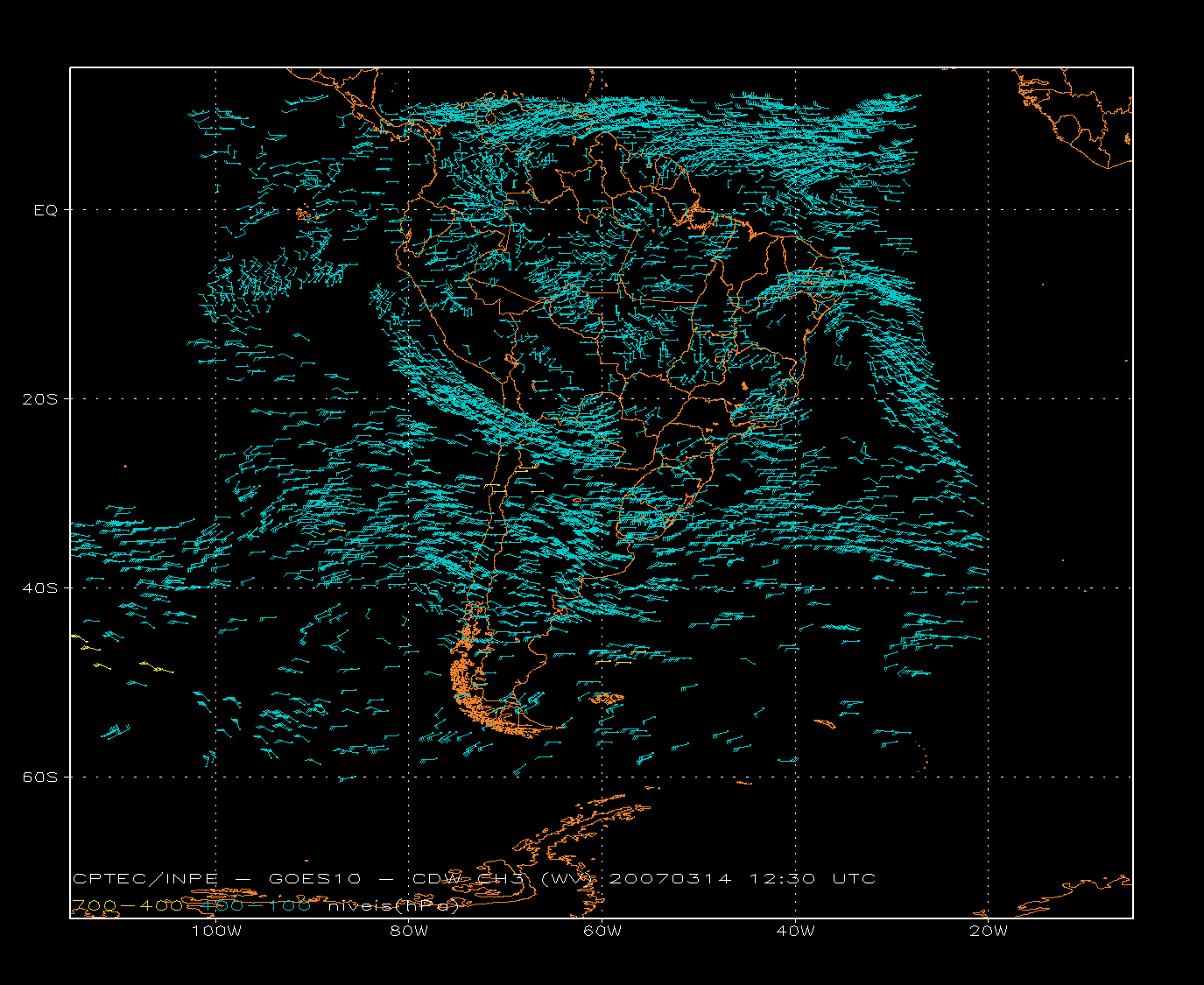Click the GOES10 satellite name

click(313, 879)
